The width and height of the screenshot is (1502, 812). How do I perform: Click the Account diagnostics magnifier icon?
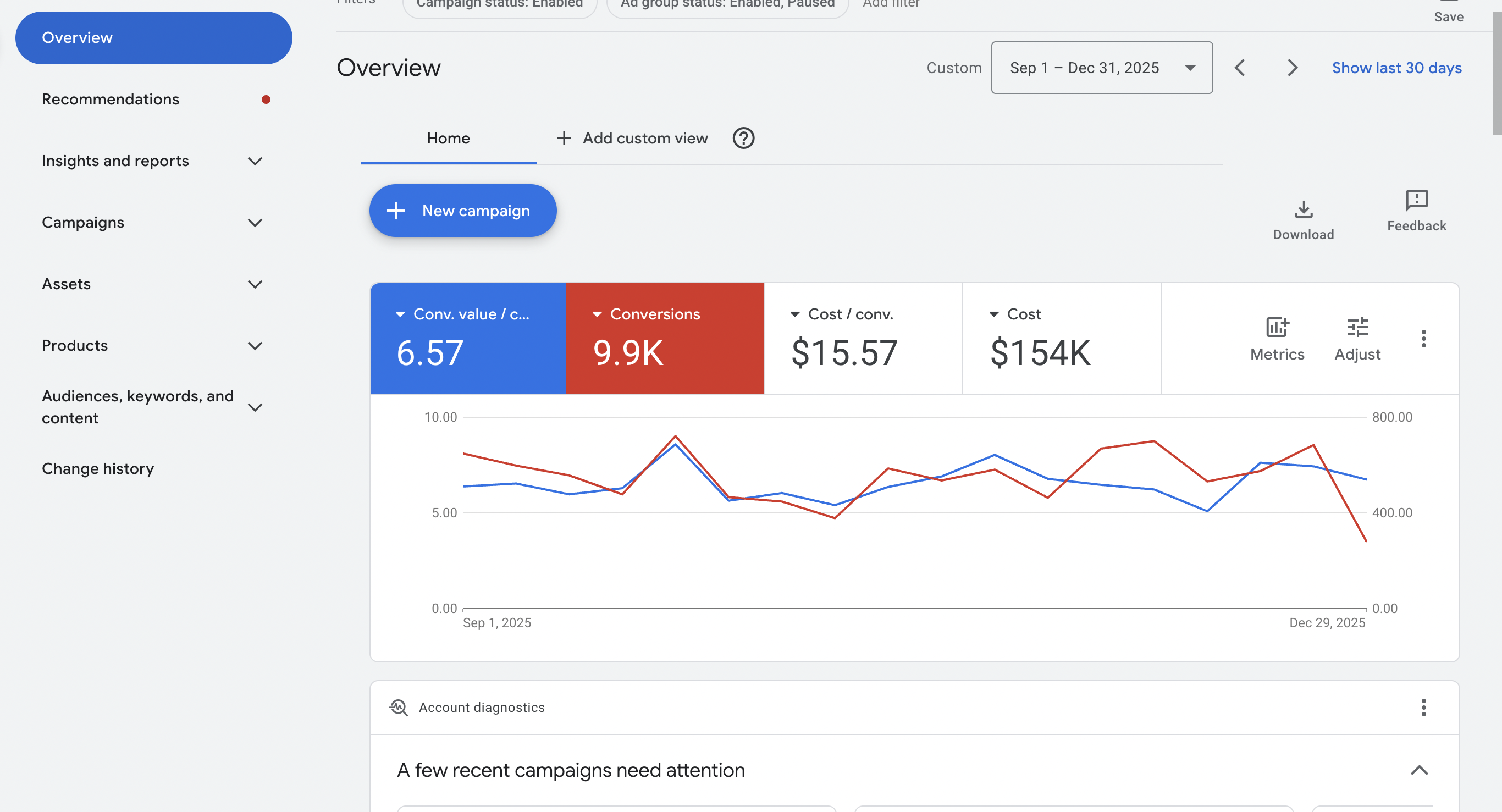pyautogui.click(x=399, y=707)
